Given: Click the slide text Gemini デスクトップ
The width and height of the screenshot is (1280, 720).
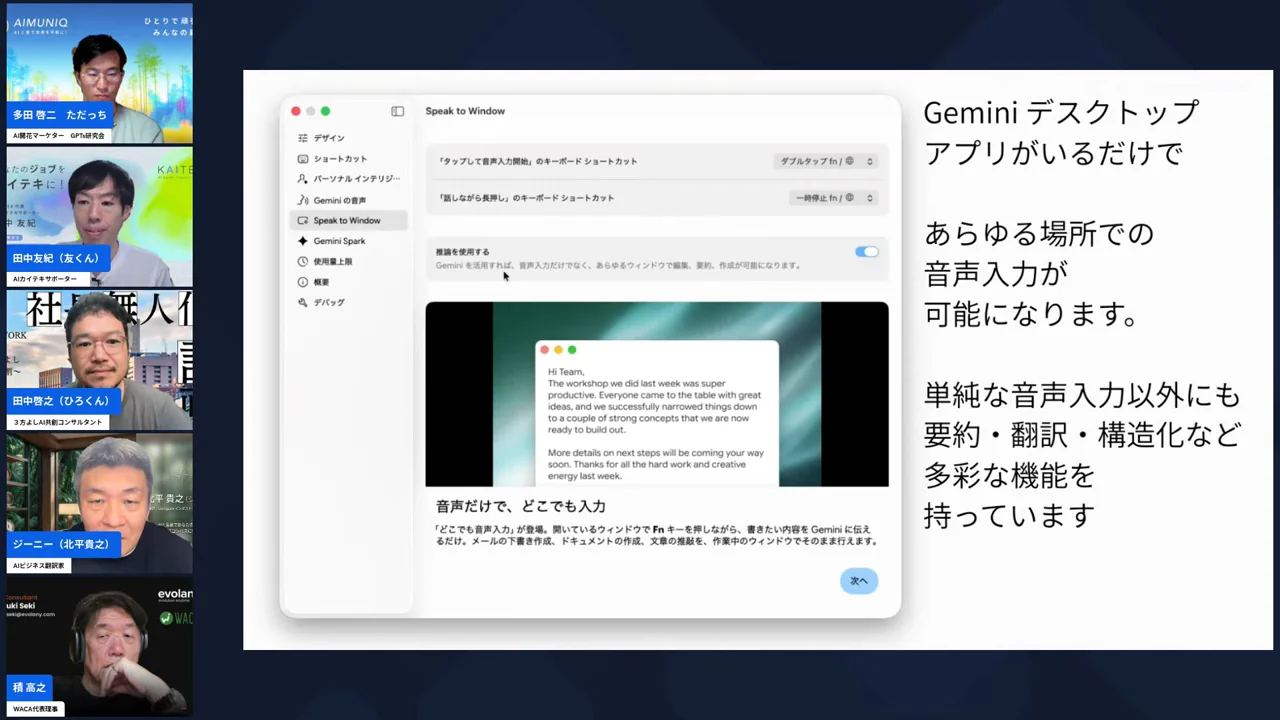Looking at the screenshot, I should [x=1061, y=112].
